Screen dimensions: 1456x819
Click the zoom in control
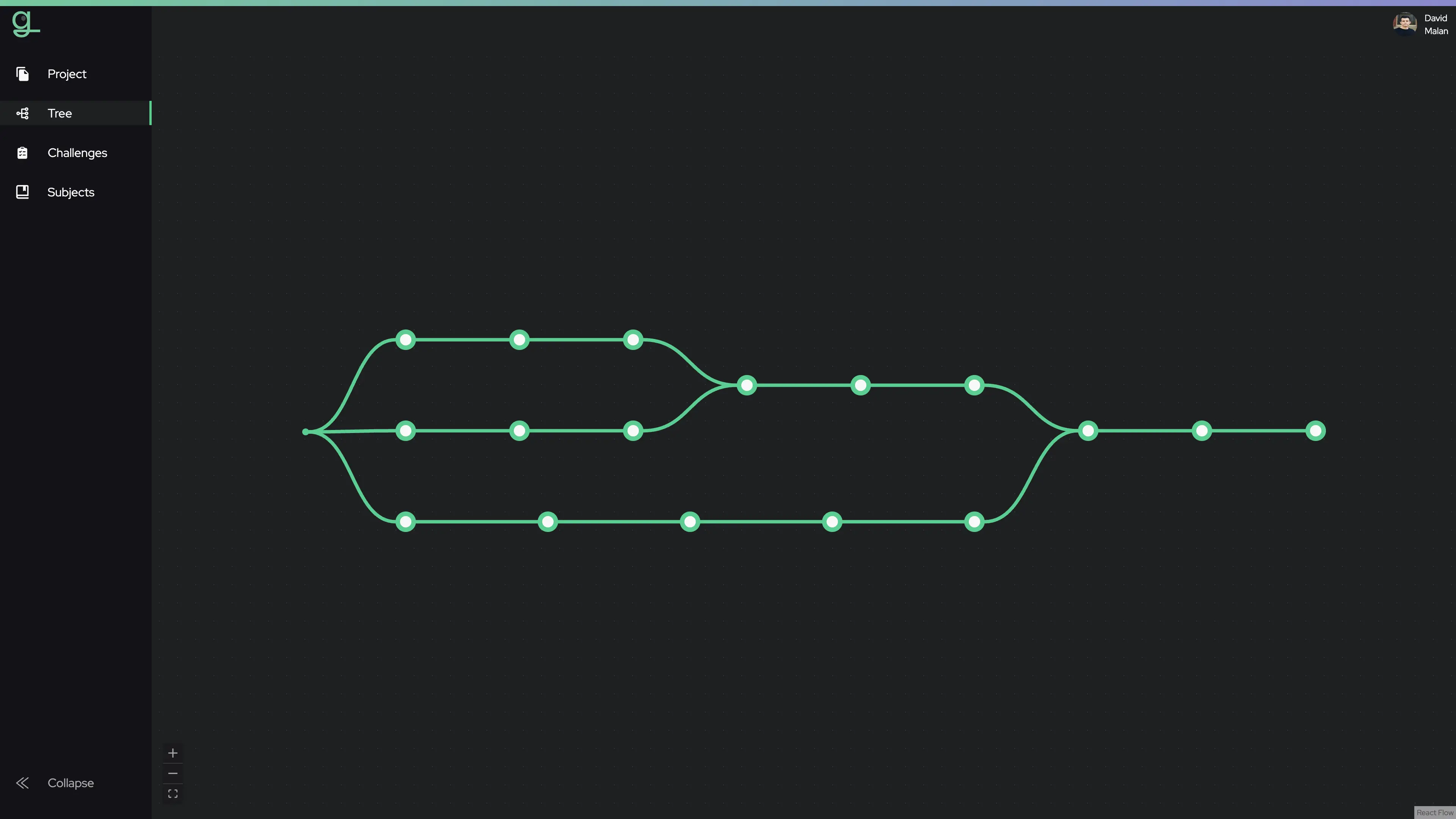[173, 753]
